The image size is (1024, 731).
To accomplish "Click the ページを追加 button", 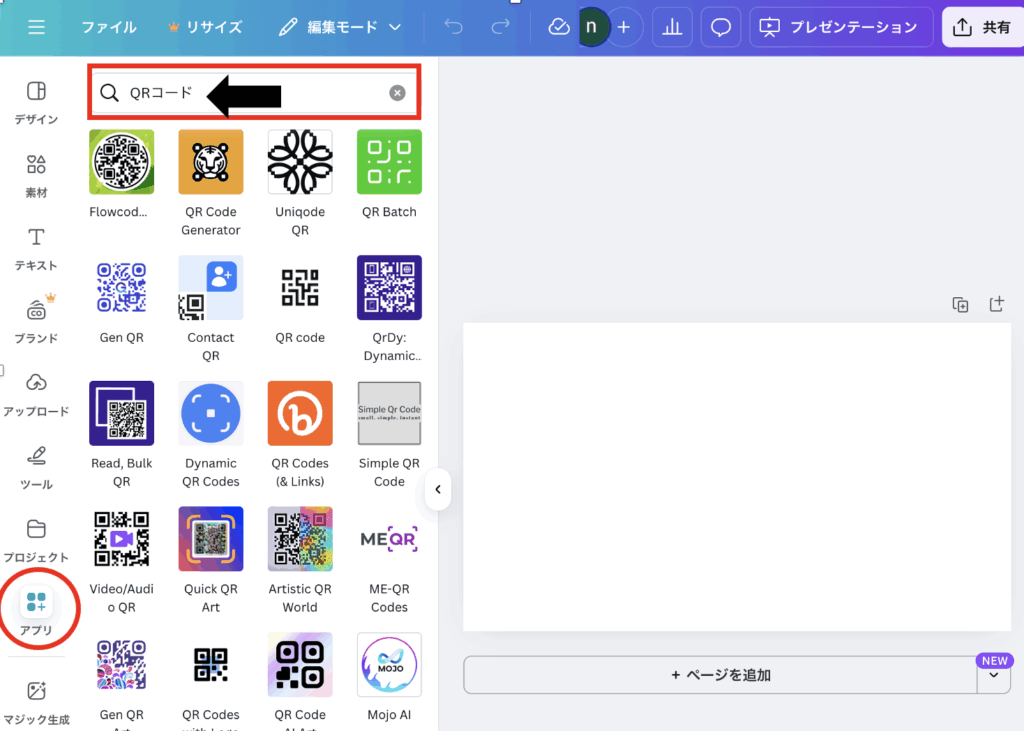I will (x=720, y=675).
